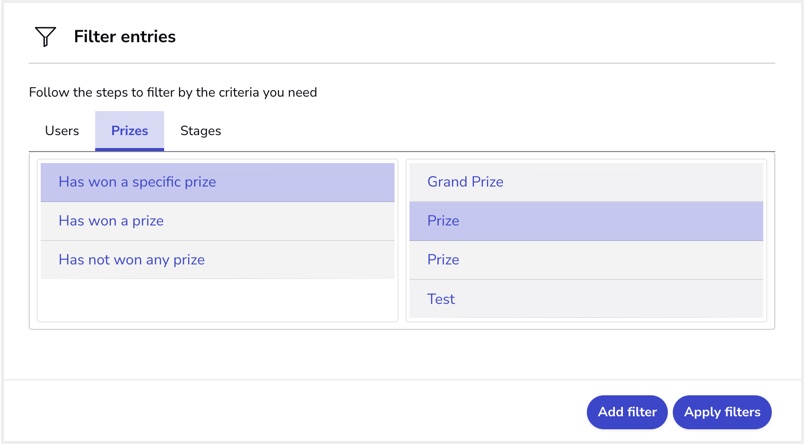This screenshot has width=804, height=445.
Task: Click the funnel filter icon
Action: 45,36
